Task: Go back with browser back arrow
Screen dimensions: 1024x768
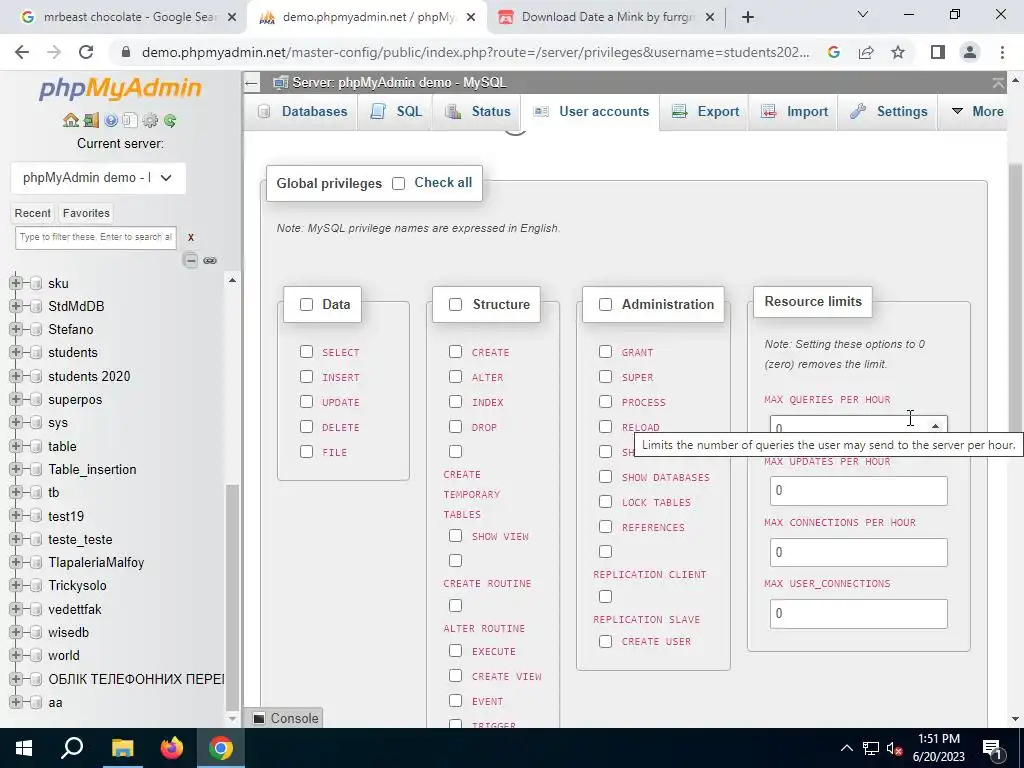Action: (x=22, y=52)
